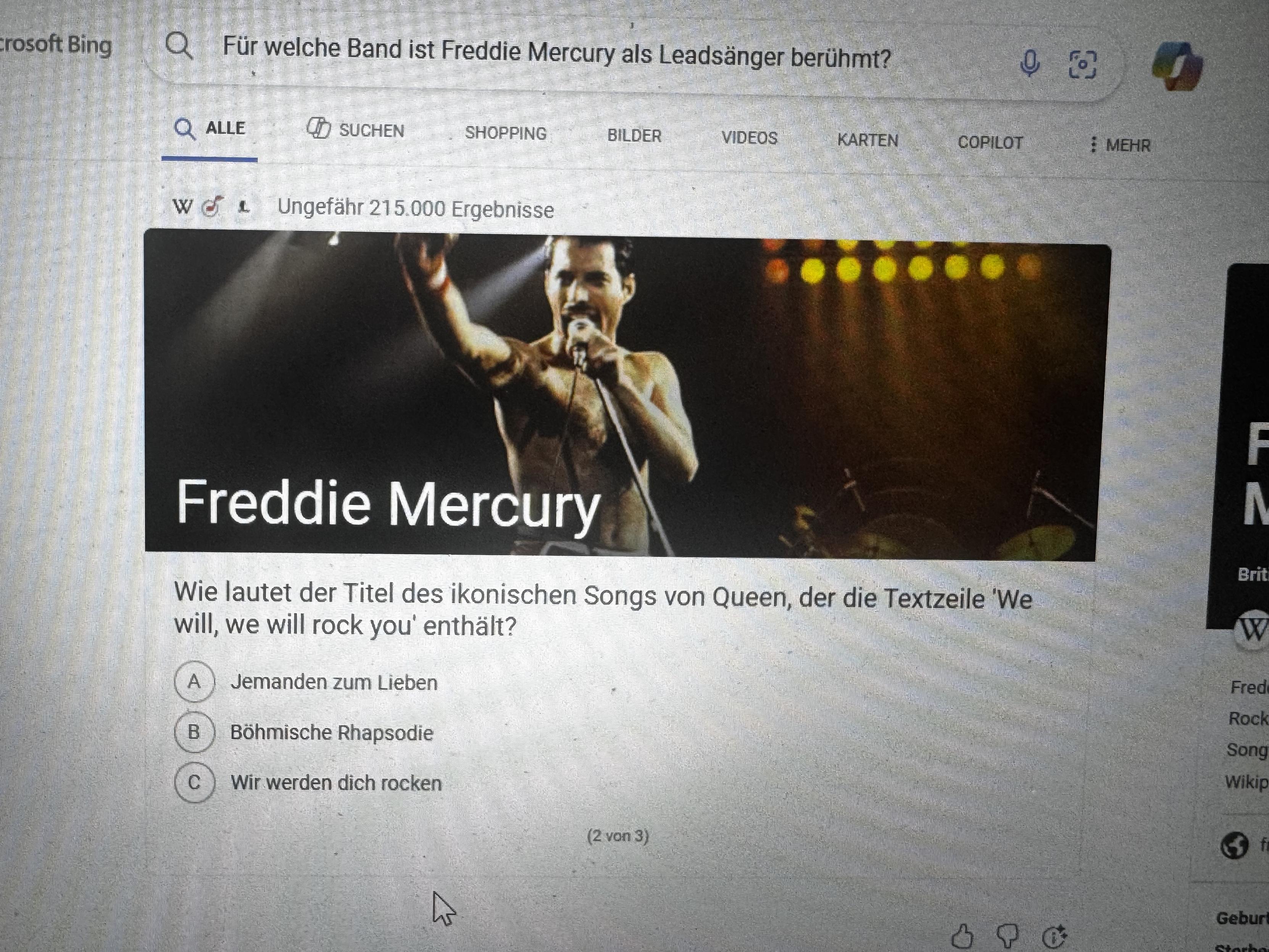This screenshot has width=1269, height=952.
Task: Click the Wikipedia W source icon
Action: [182, 206]
